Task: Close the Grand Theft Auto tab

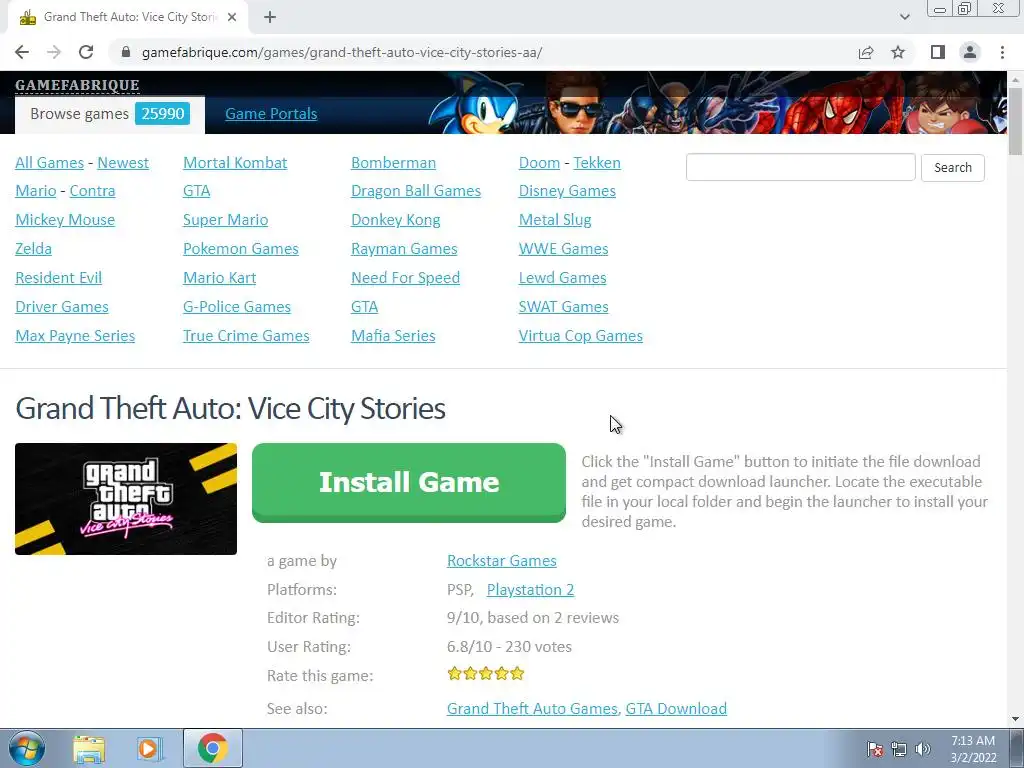Action: click(232, 18)
